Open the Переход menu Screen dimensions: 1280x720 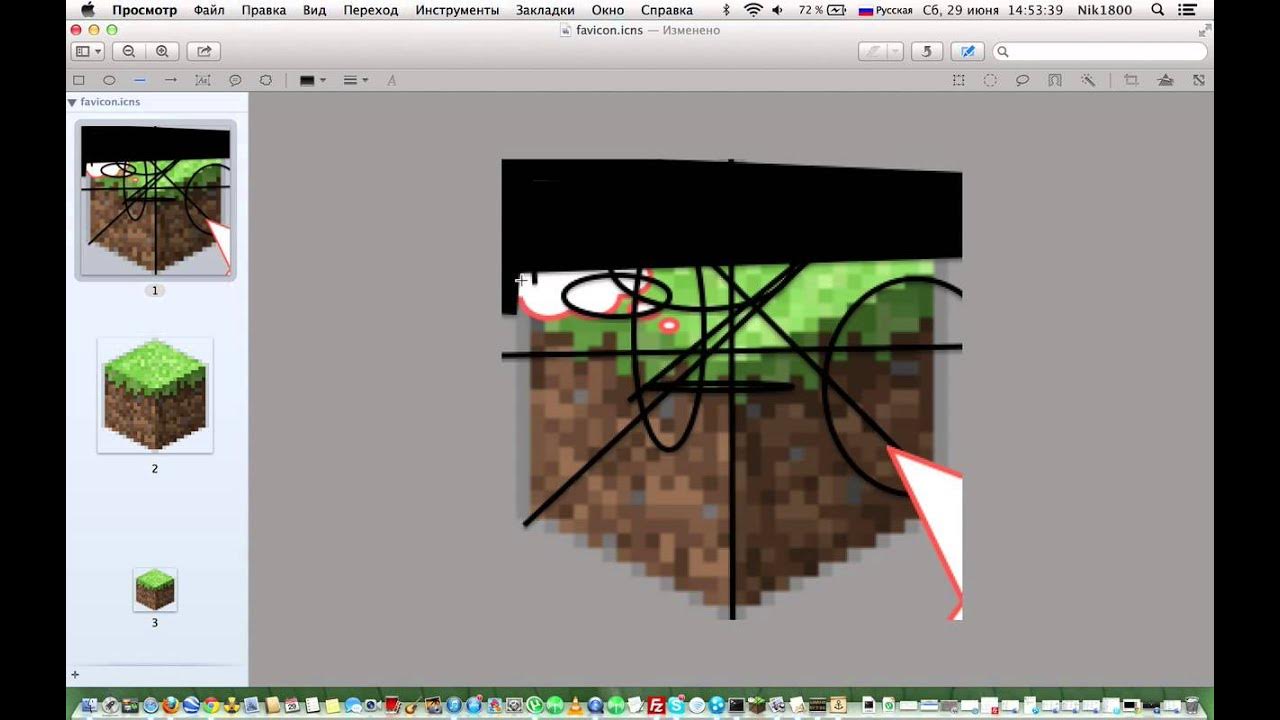[x=370, y=10]
